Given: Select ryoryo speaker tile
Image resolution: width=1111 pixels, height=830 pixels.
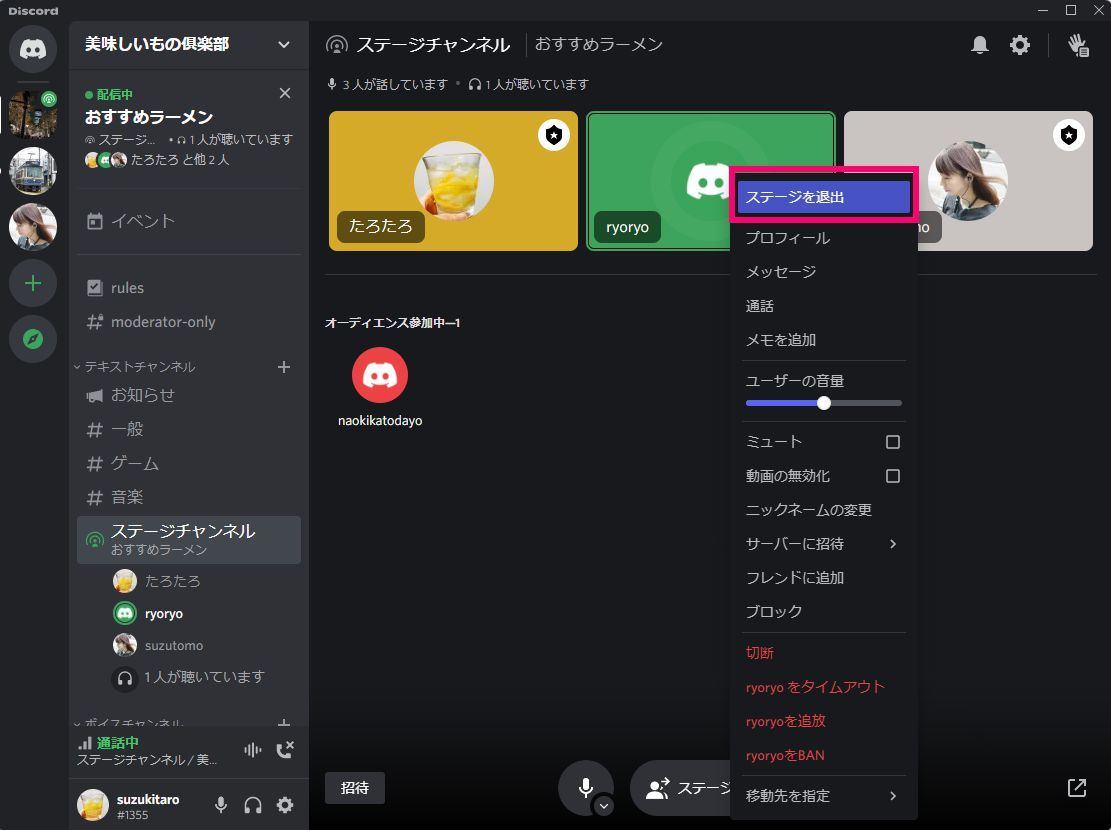Looking at the screenshot, I should [658, 181].
